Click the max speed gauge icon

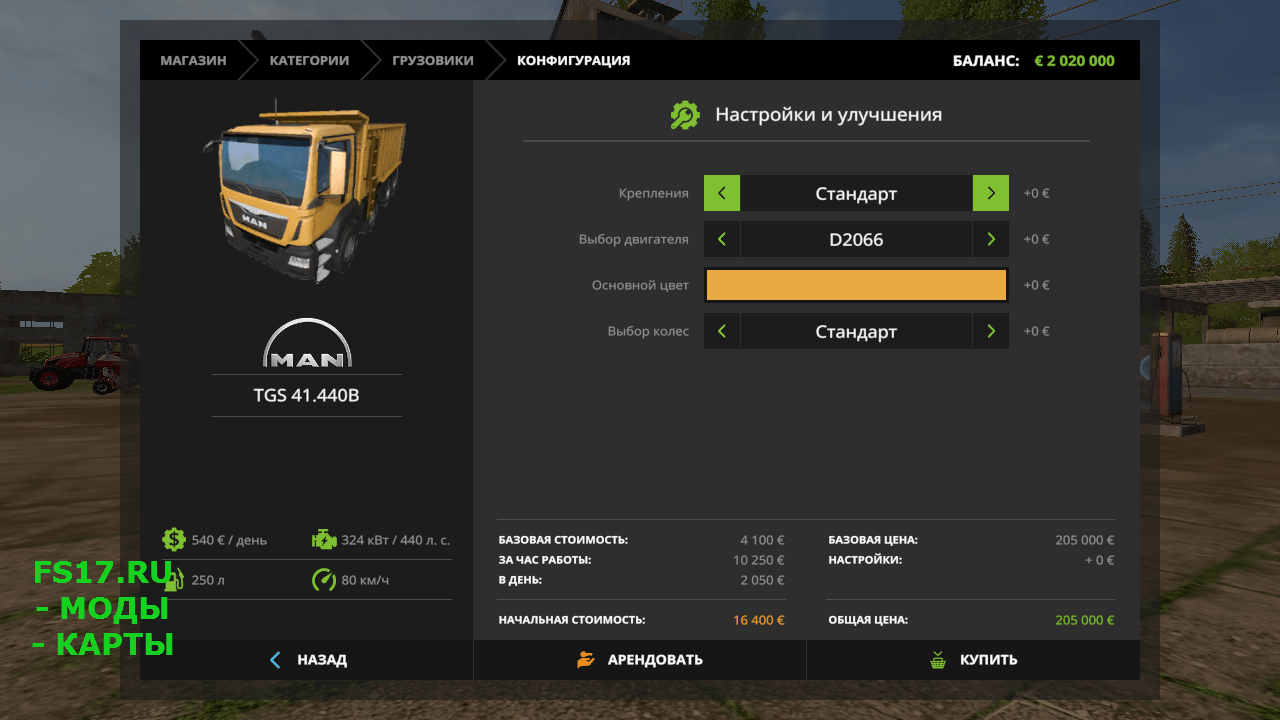pyautogui.click(x=324, y=580)
